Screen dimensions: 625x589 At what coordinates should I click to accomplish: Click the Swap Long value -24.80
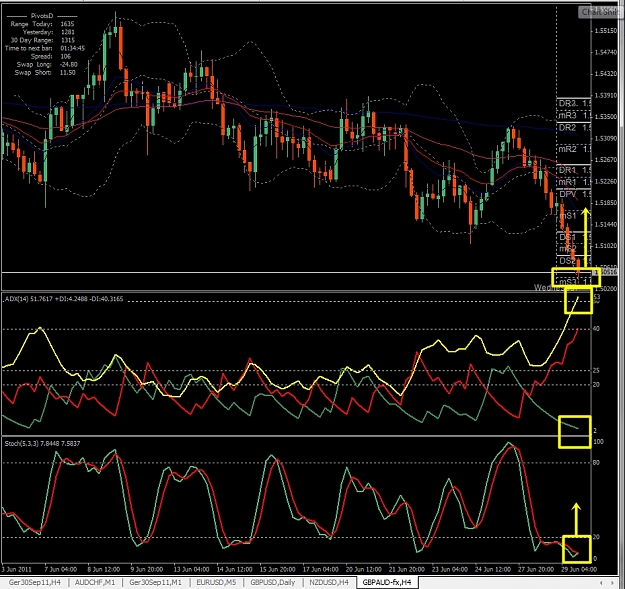point(69,64)
